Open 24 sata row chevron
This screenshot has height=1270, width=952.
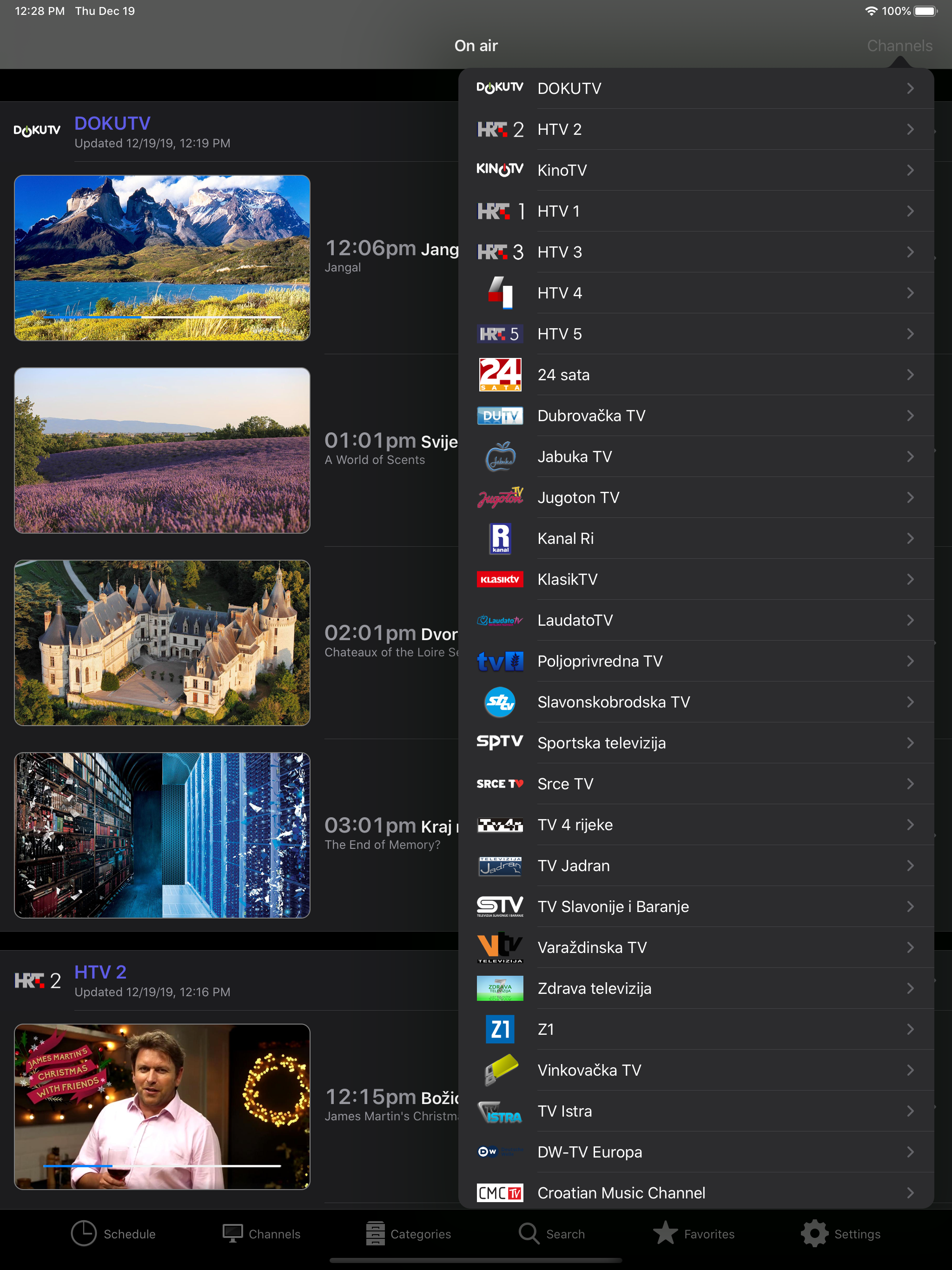click(x=910, y=374)
